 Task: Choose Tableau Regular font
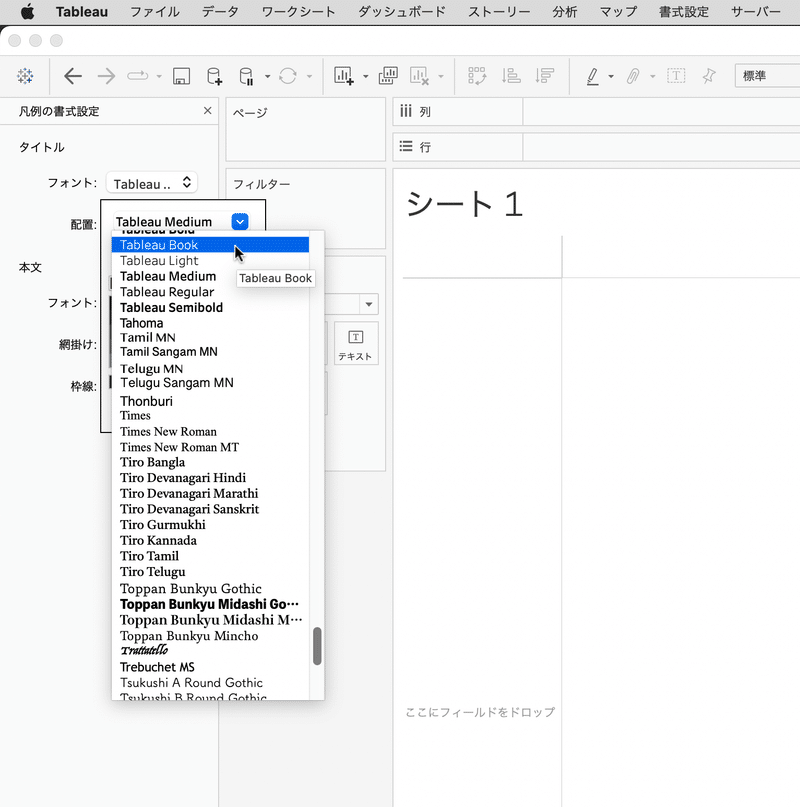(x=210, y=292)
